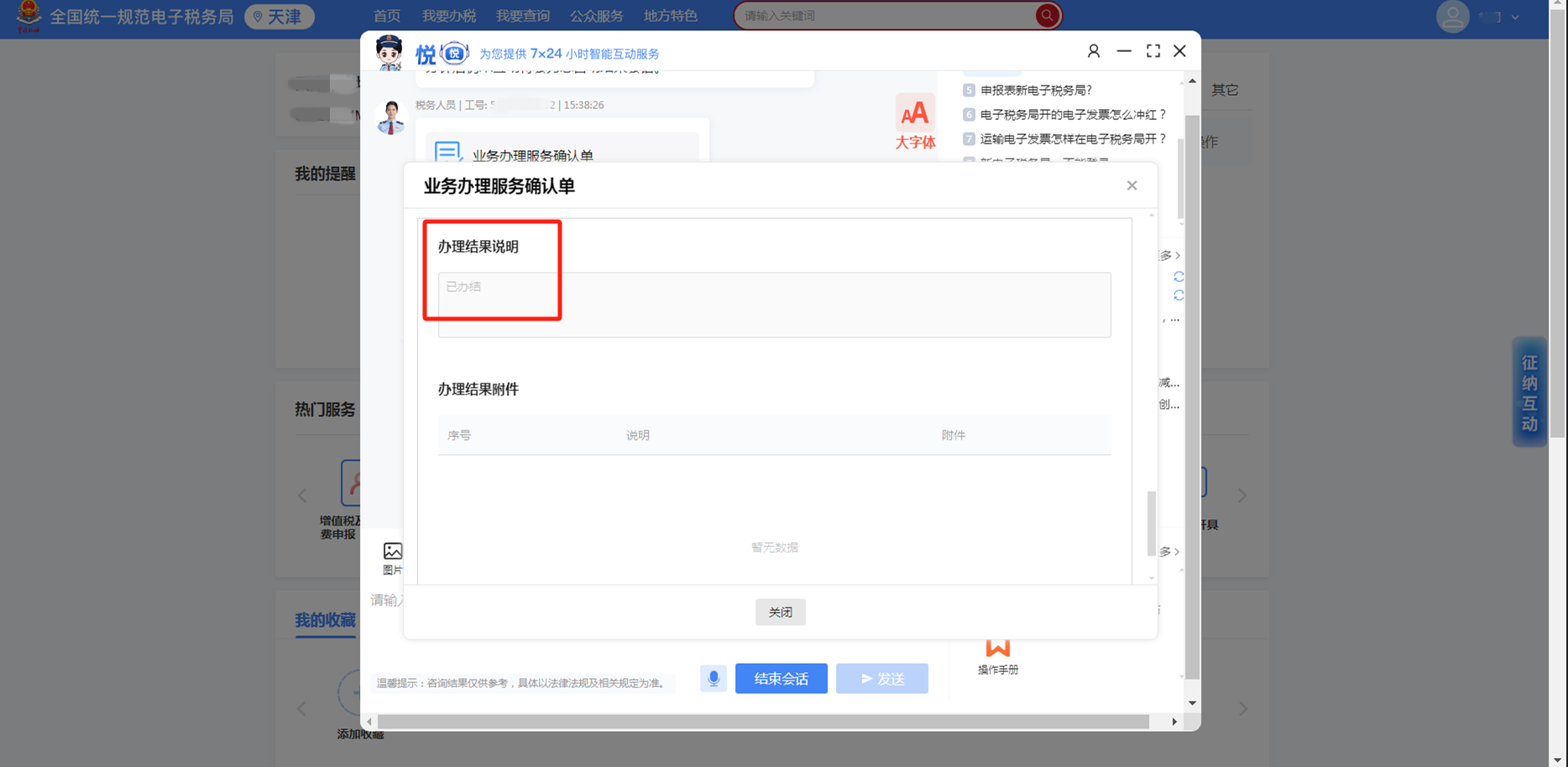Click the microphone voice input icon

click(713, 678)
